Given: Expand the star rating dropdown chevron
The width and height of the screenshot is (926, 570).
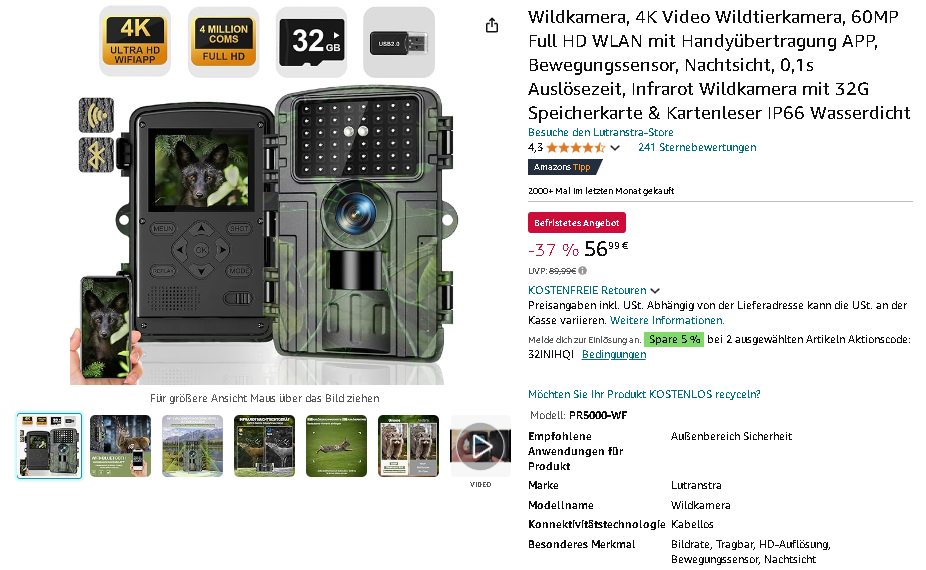Looking at the screenshot, I should (x=615, y=148).
